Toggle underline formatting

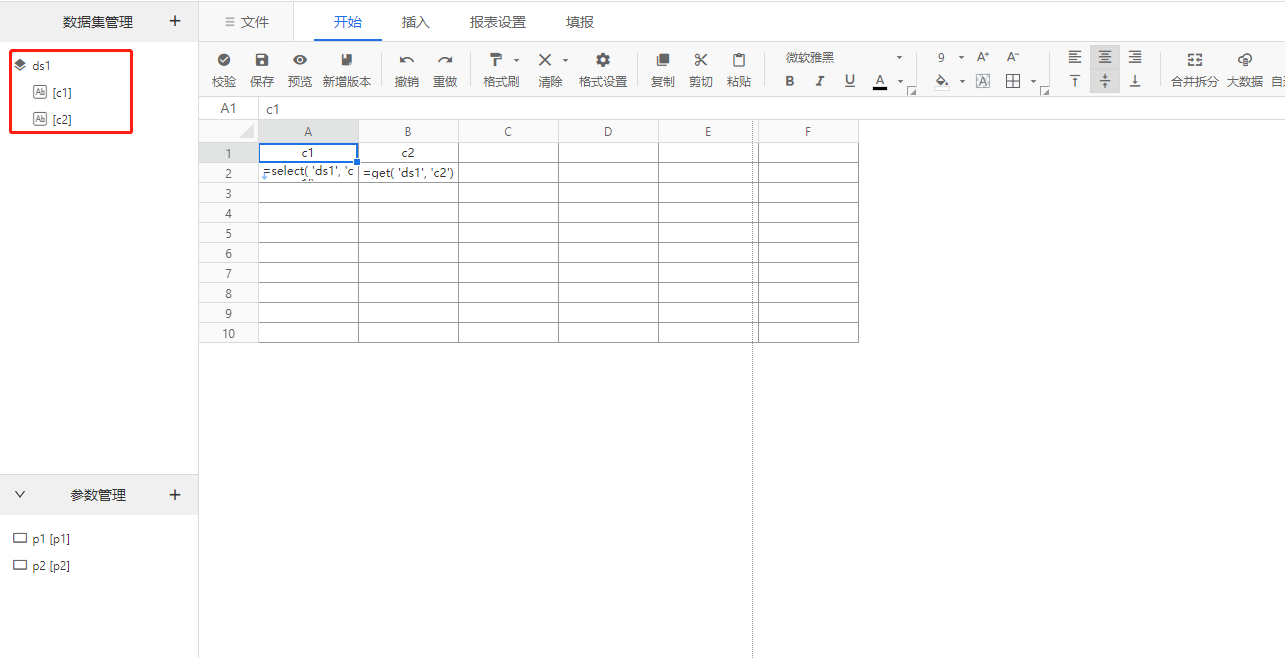(x=850, y=81)
